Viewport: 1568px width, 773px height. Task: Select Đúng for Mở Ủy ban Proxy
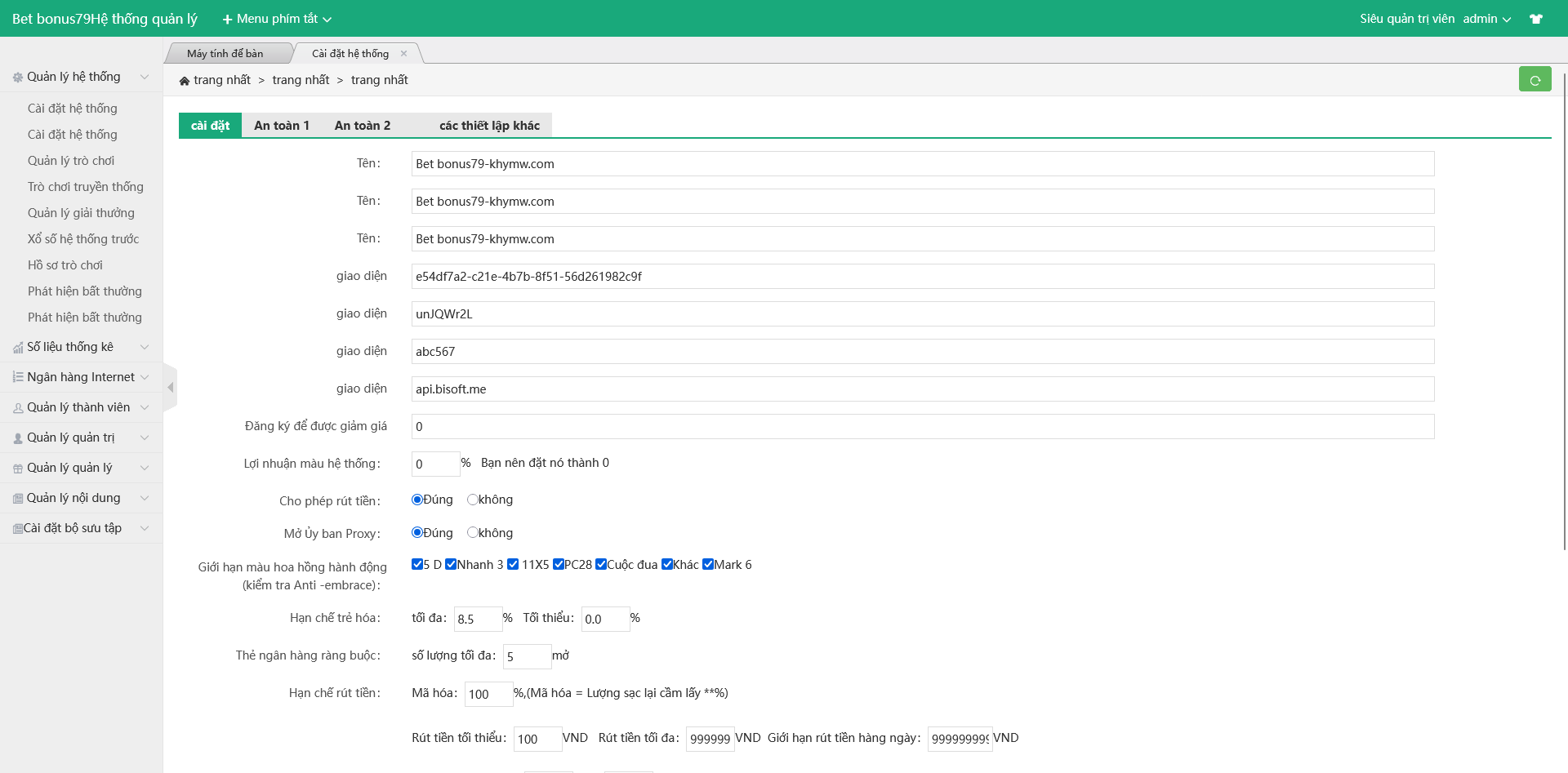tap(417, 533)
